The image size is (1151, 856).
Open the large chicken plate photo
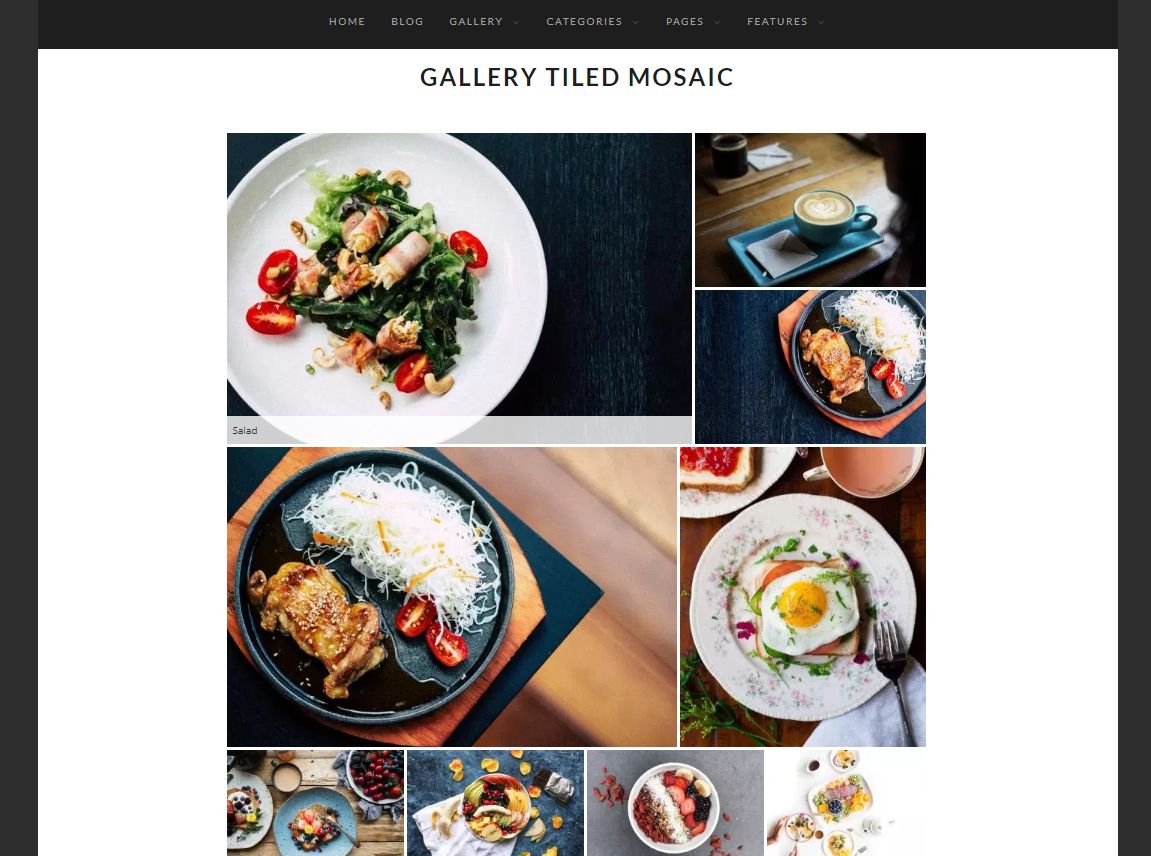(x=451, y=597)
